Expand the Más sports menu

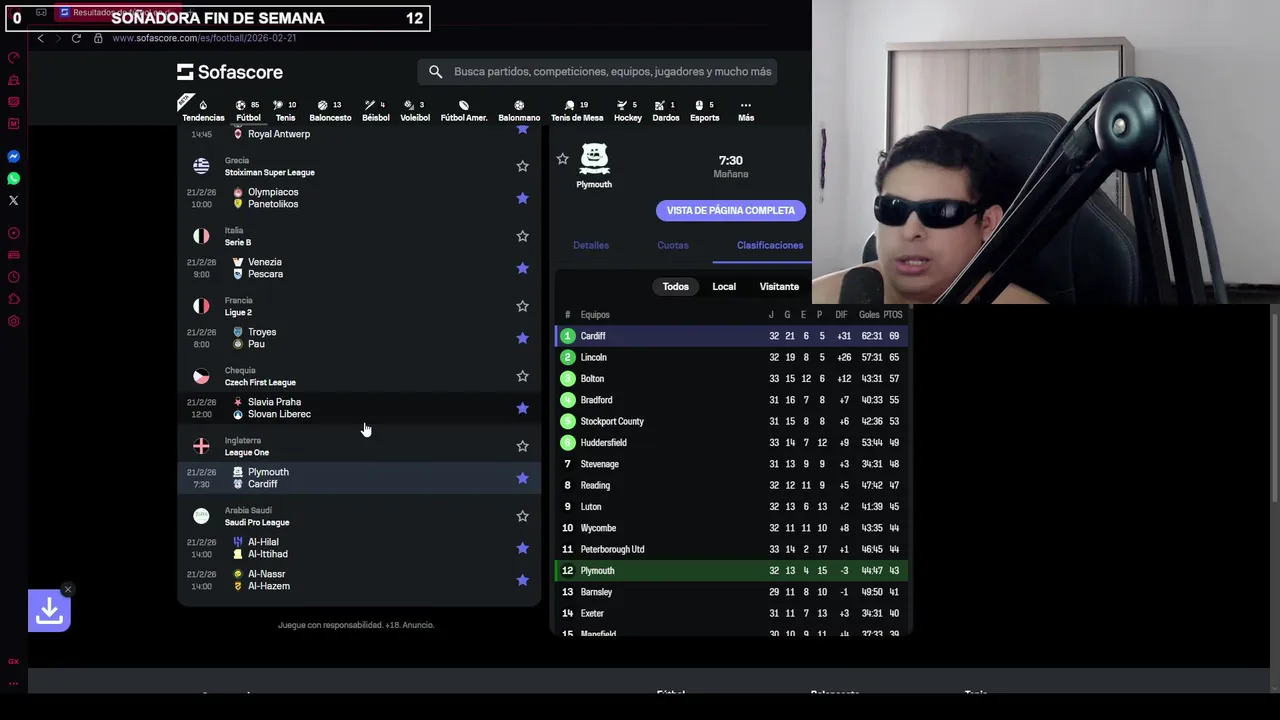tap(746, 110)
